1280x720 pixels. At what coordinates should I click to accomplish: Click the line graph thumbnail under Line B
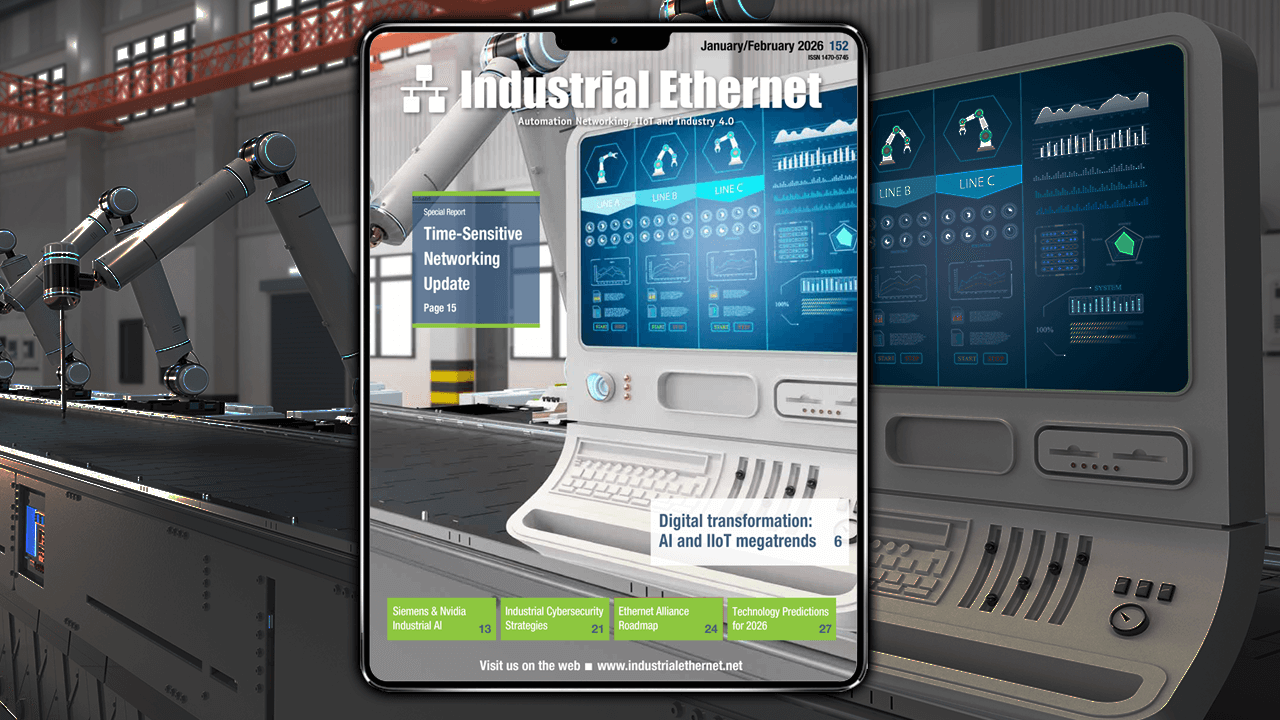pyautogui.click(x=668, y=267)
